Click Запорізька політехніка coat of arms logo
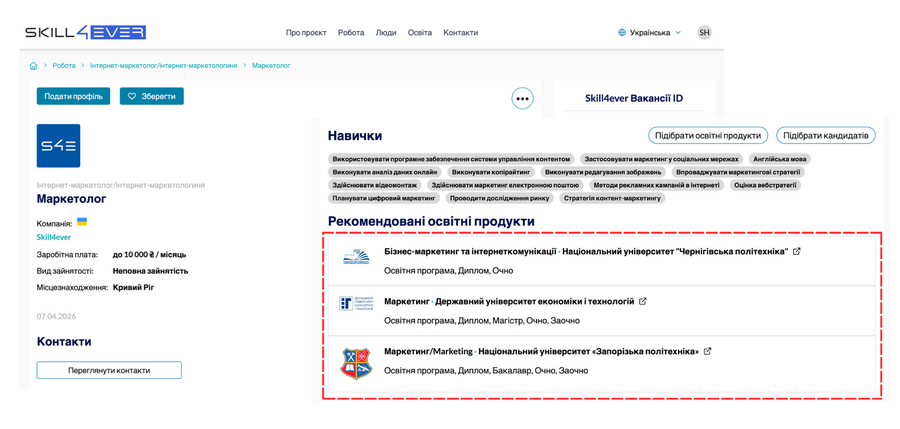This screenshot has width=900, height=429. point(356,363)
